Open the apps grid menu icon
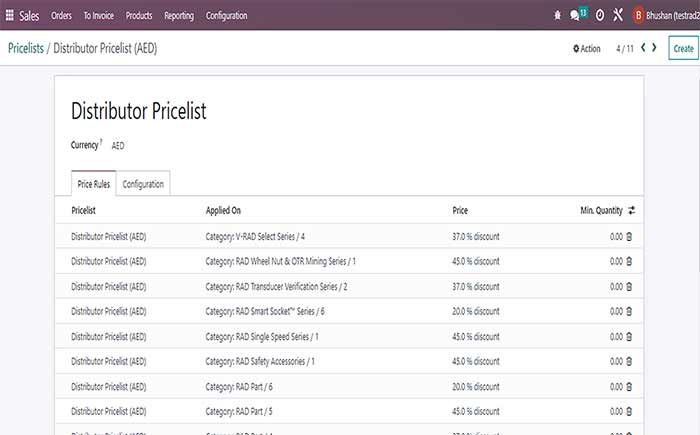The height and width of the screenshot is (435, 700). click(x=9, y=15)
